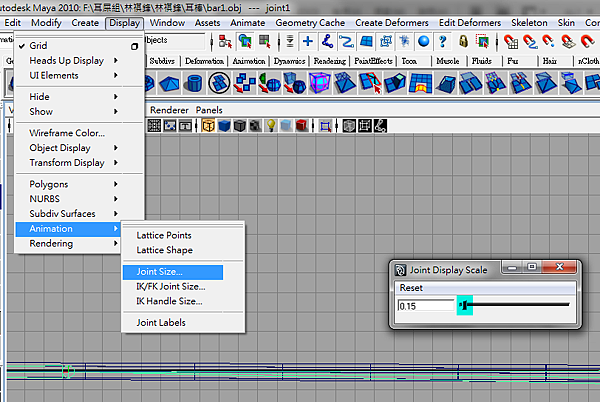The image size is (600, 402).
Task: Open the Skeleton menu in the menu bar
Action: coord(529,22)
